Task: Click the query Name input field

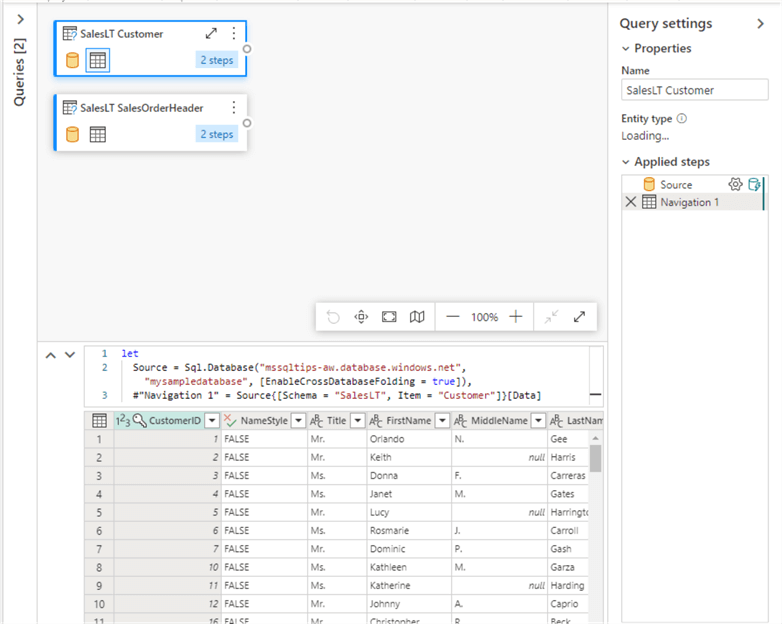Action: pos(694,90)
